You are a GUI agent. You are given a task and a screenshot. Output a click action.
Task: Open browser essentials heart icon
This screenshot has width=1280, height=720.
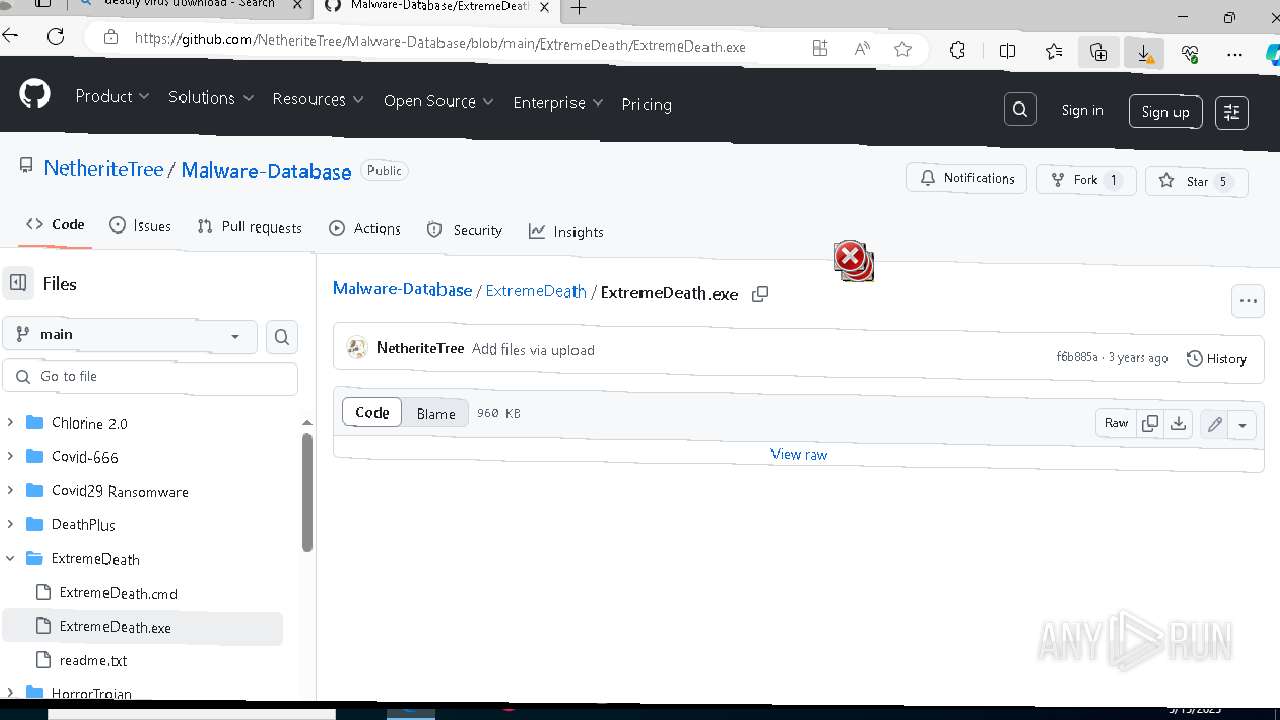[1190, 55]
